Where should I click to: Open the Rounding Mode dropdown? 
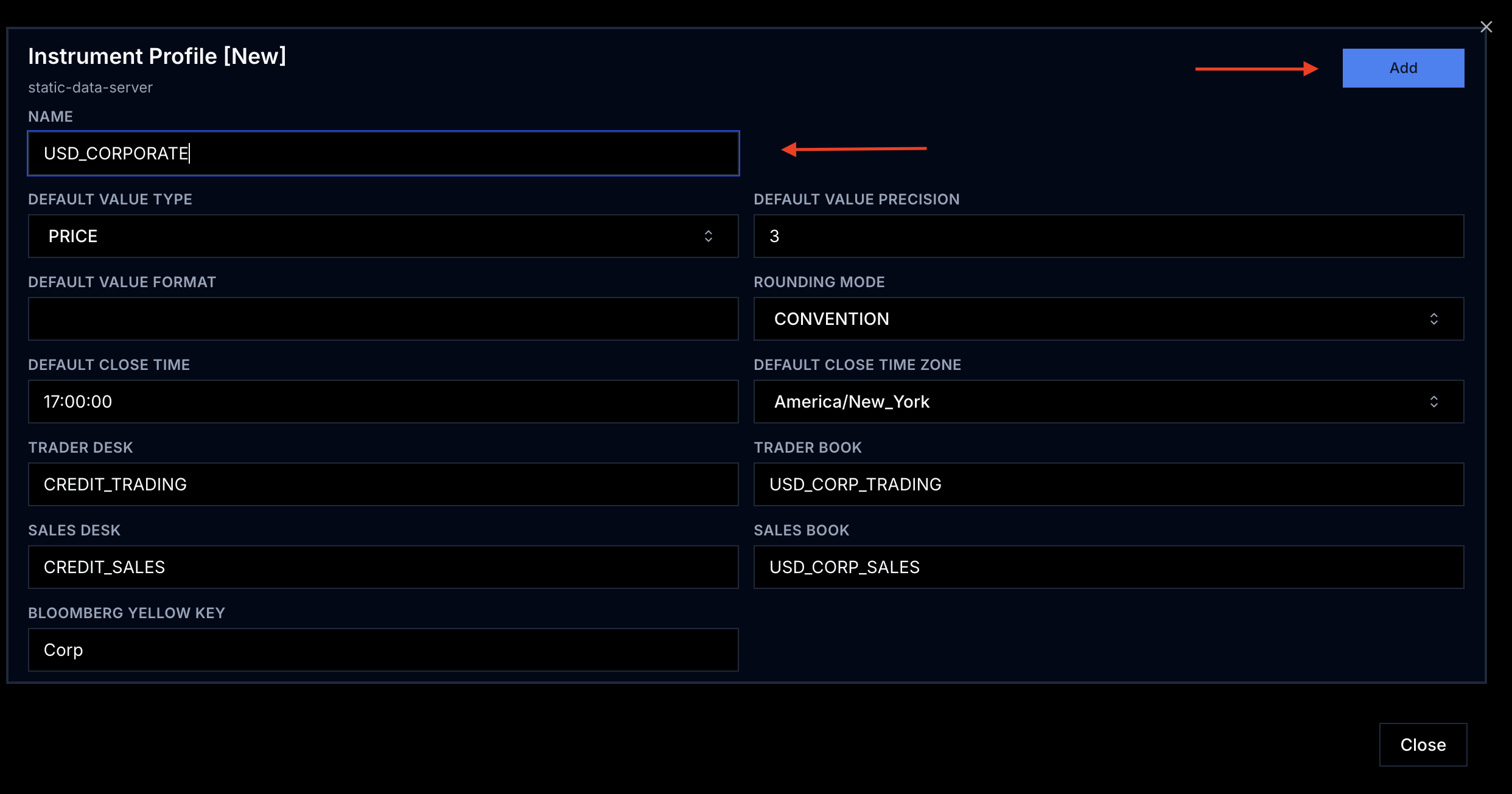[1109, 319]
